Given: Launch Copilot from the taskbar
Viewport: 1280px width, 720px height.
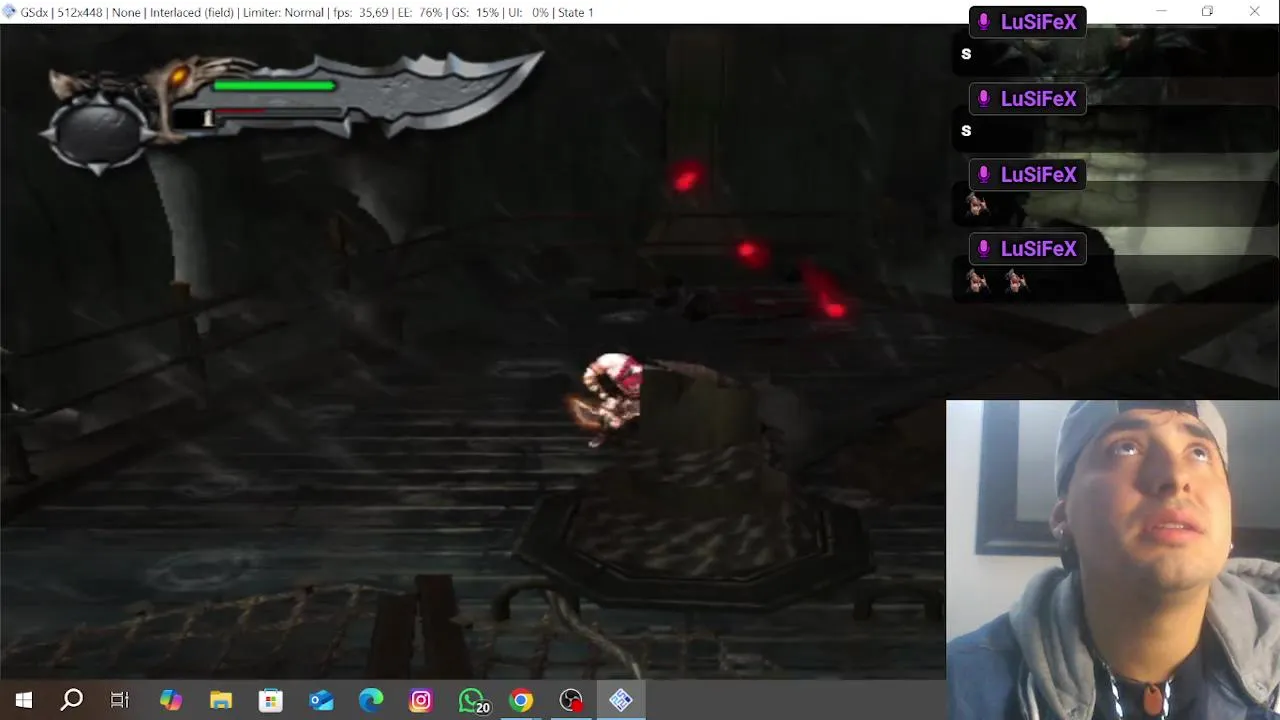Looking at the screenshot, I should click(x=171, y=700).
